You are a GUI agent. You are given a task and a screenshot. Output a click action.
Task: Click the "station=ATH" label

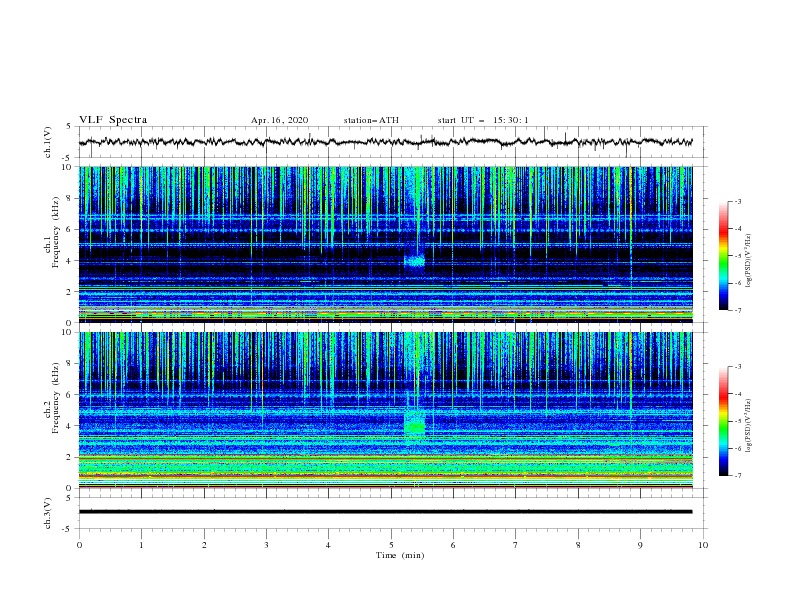371,120
